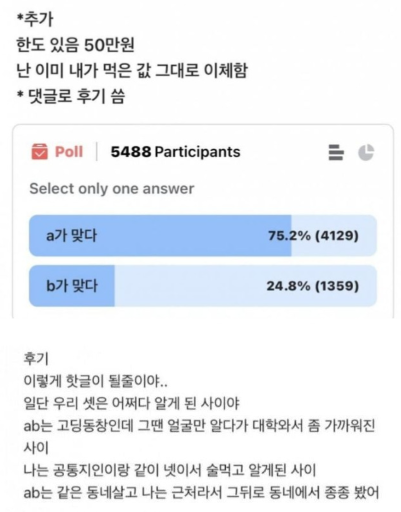Click the line ending with '그대로 이체함'
The height and width of the screenshot is (512, 401).
pos(132,70)
